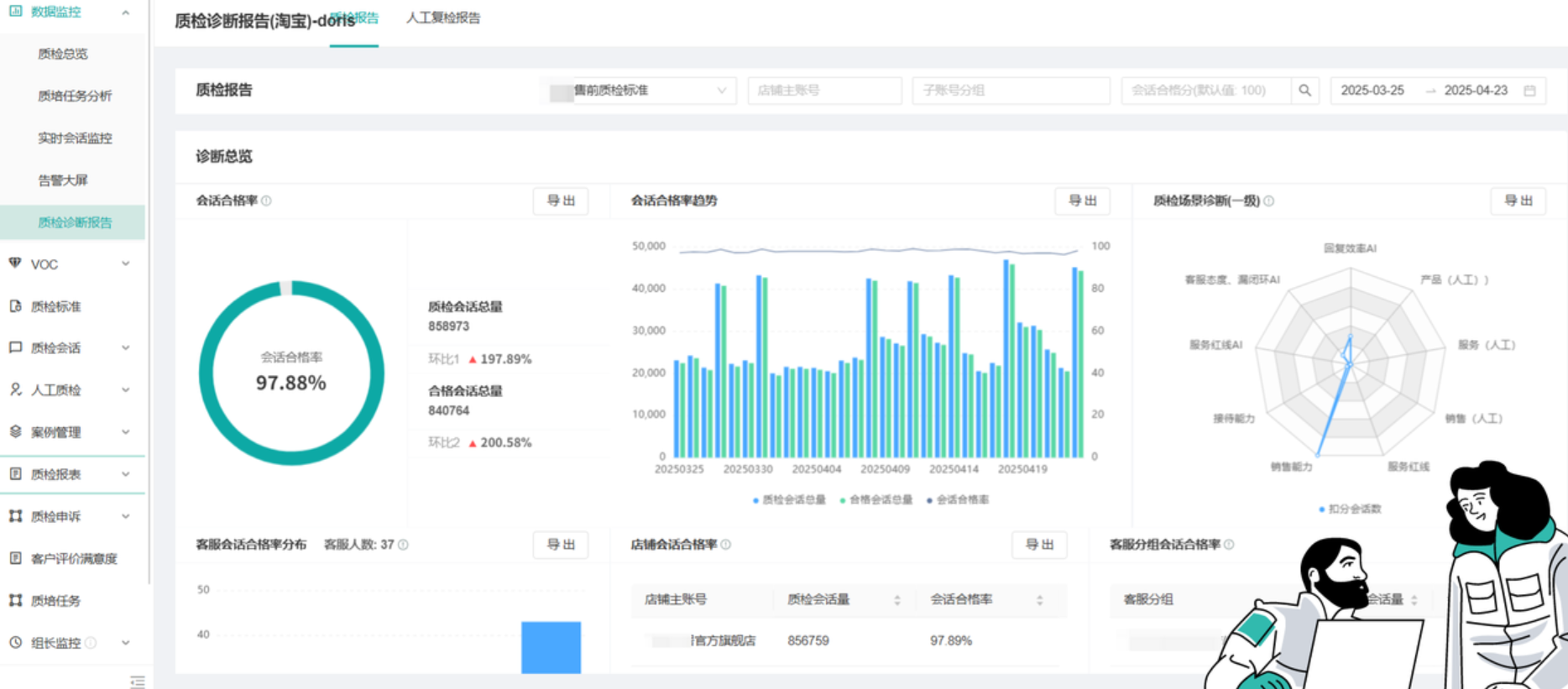
Task: Export the 会话合格率 panel data
Action: click(561, 201)
